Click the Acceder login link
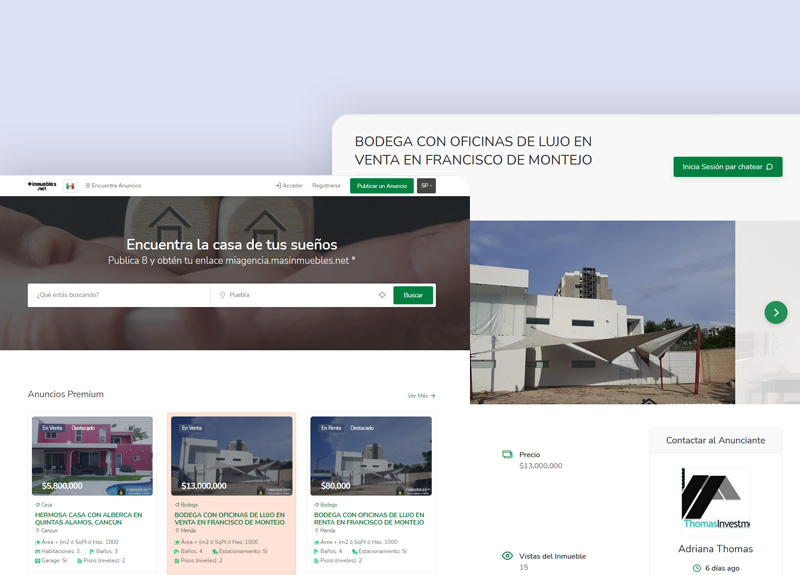This screenshot has height=575, width=800. coord(289,186)
